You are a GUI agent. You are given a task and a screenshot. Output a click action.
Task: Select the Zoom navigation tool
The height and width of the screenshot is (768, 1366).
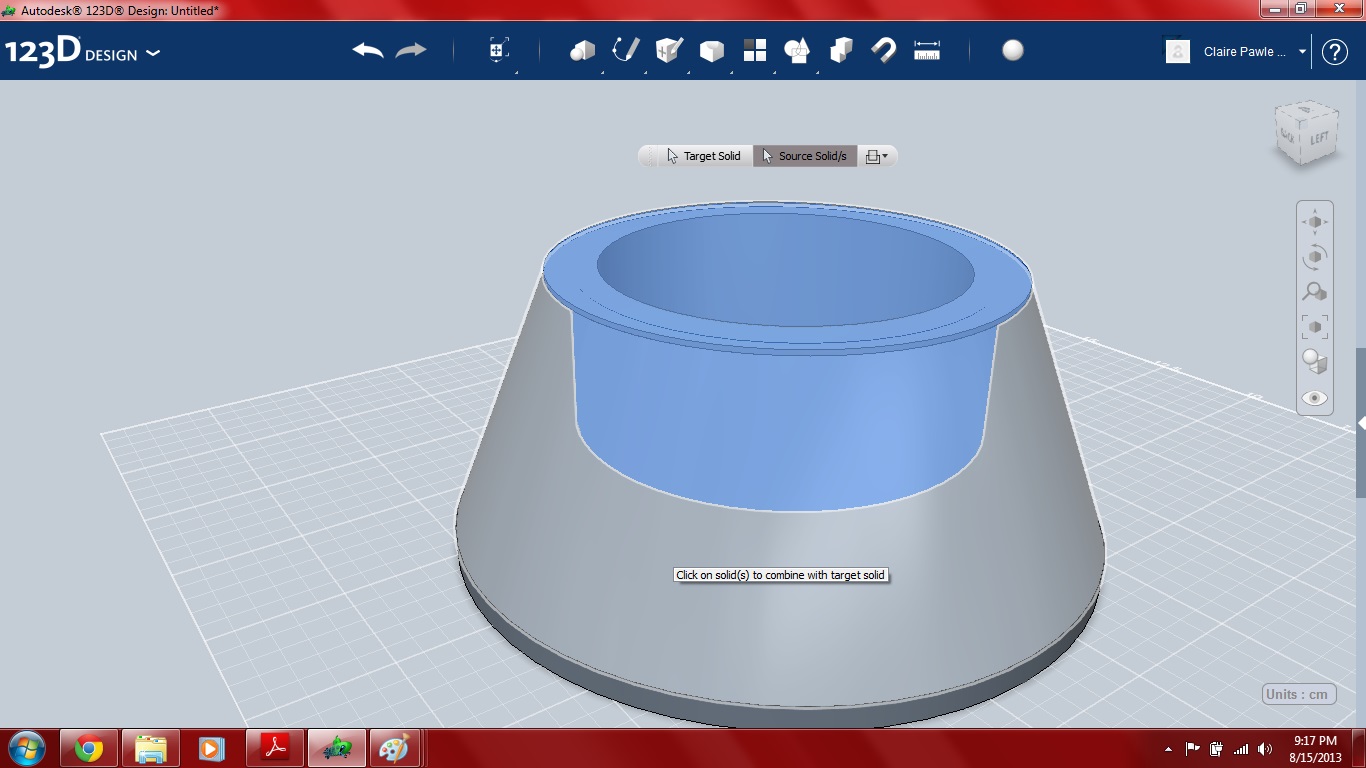[x=1315, y=292]
